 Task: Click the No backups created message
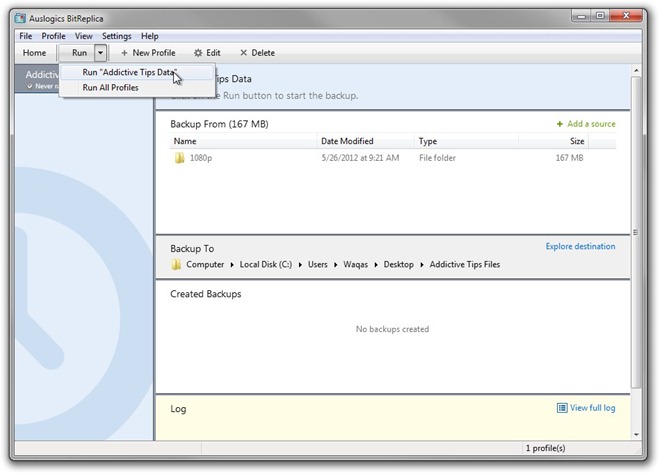pos(392,329)
